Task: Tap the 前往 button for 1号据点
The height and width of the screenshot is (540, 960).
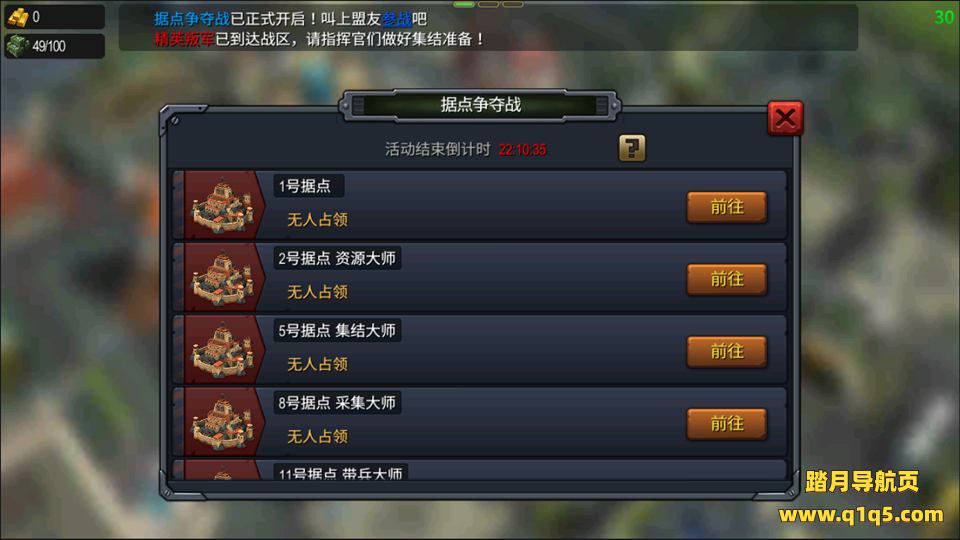Action: pos(727,207)
